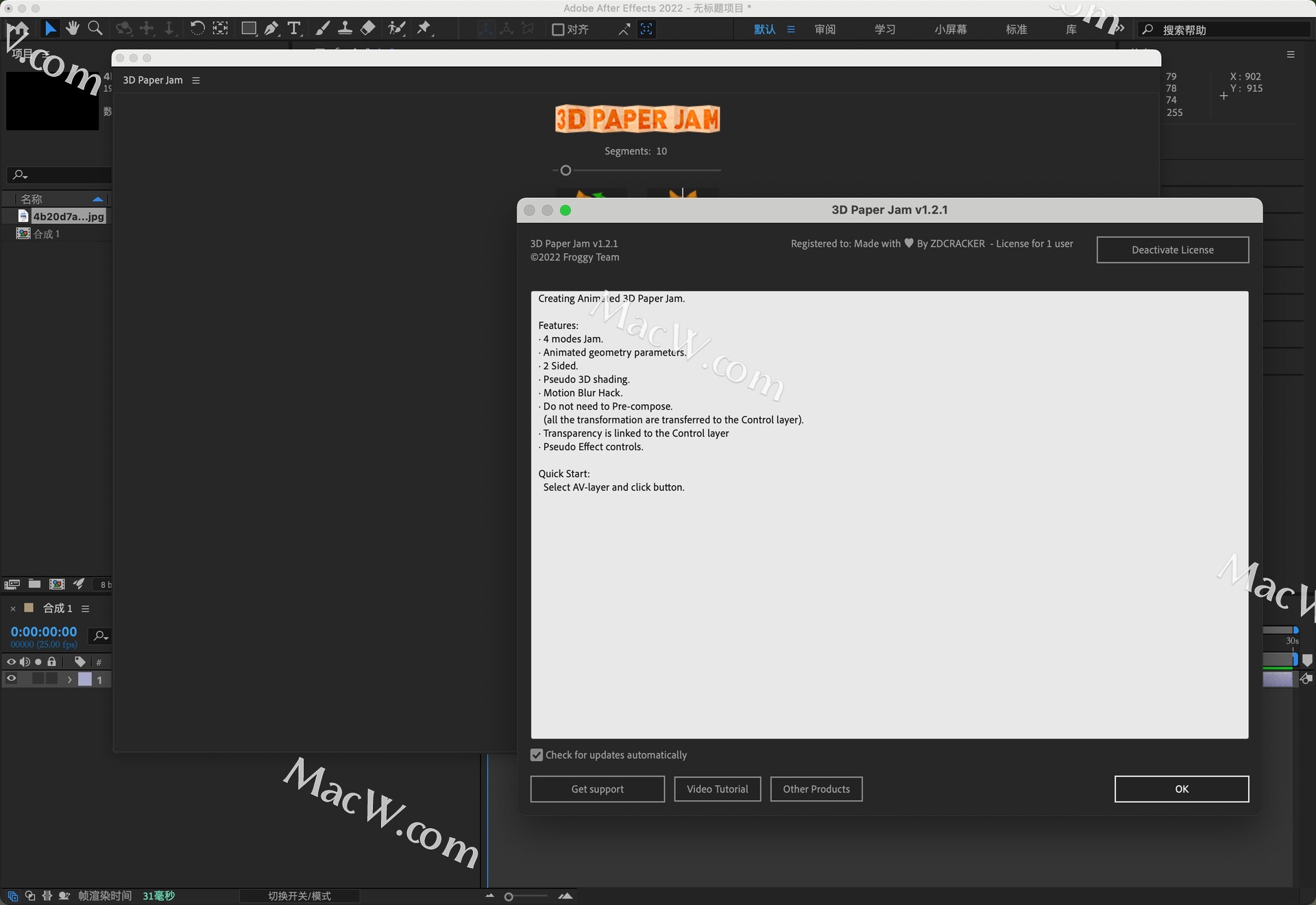Select the Puppet Pin tool
The height and width of the screenshot is (905, 1316).
pyautogui.click(x=424, y=28)
